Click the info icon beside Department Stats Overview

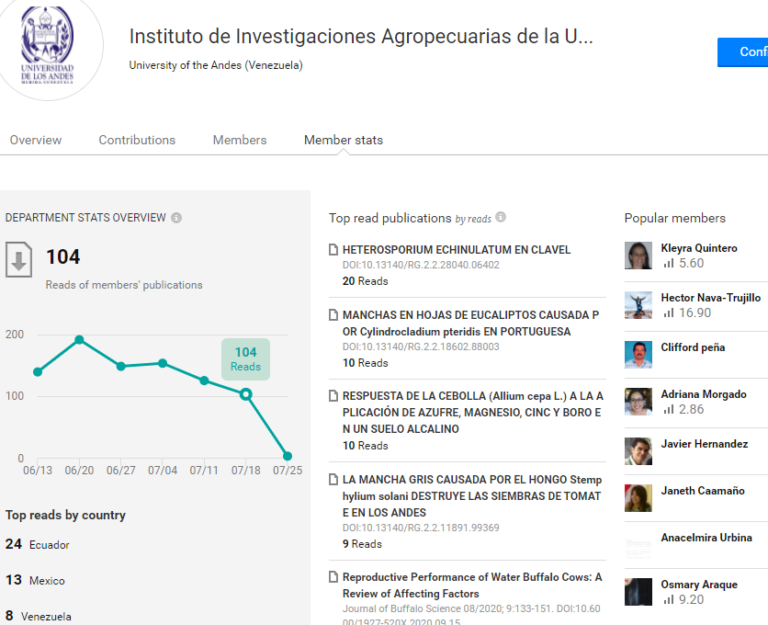(176, 218)
